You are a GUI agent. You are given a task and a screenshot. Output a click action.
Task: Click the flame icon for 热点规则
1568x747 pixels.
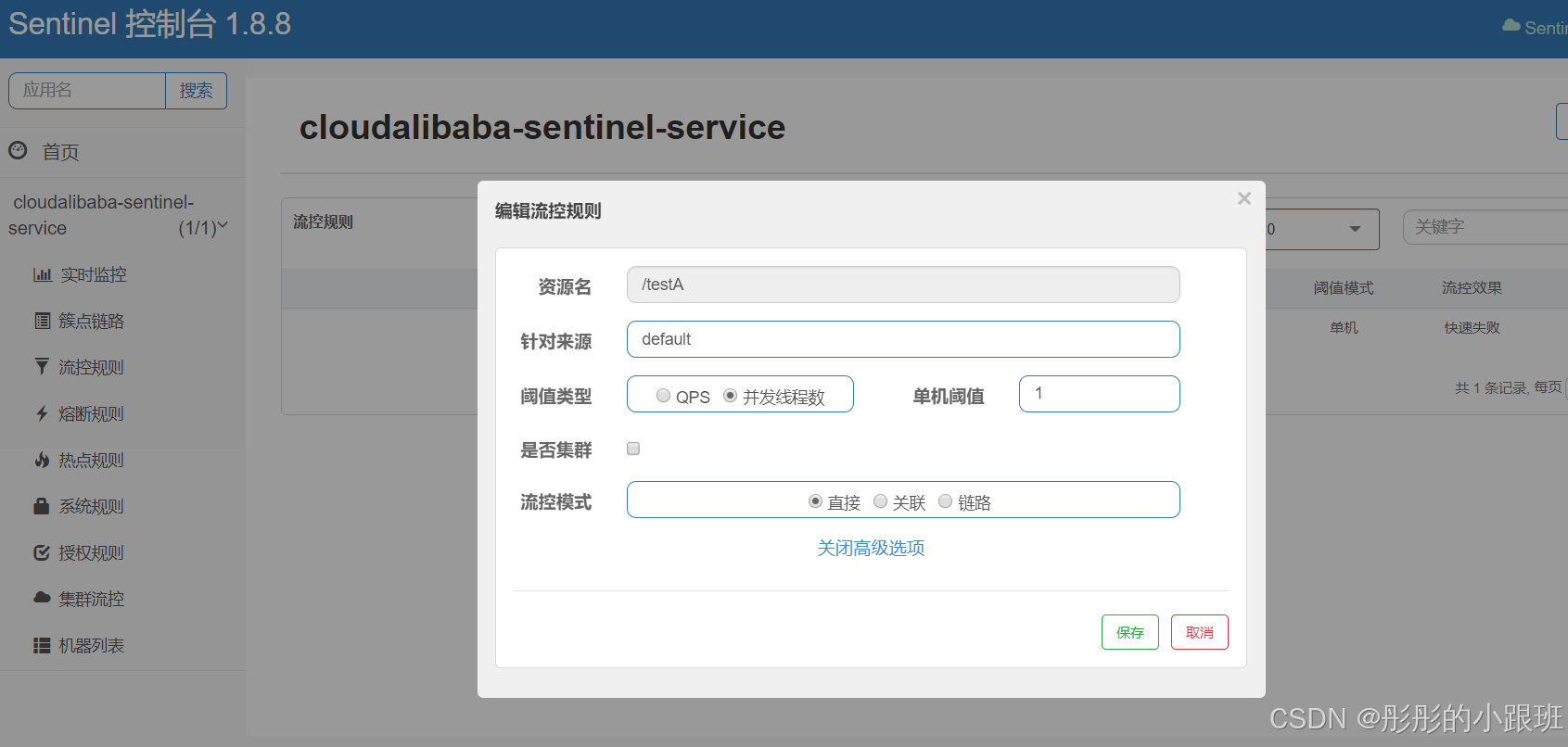42,460
